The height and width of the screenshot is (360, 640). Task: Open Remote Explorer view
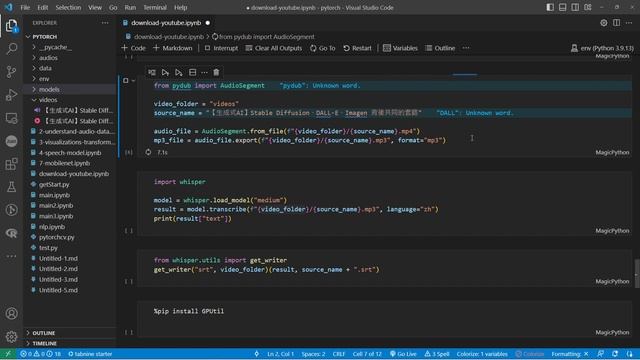click(x=11, y=118)
